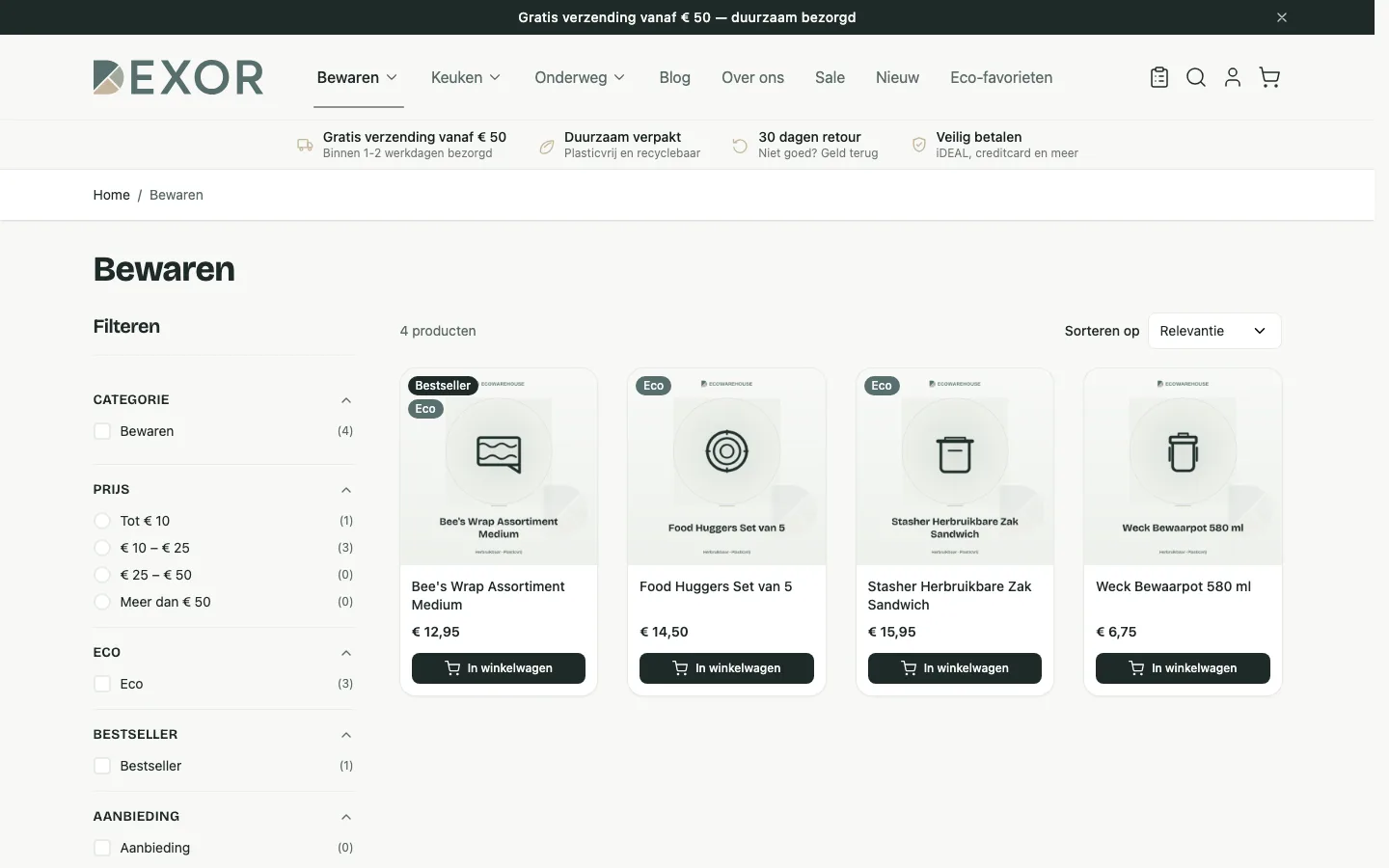Click the EXOR logo
1389x868 pixels.
178,77
